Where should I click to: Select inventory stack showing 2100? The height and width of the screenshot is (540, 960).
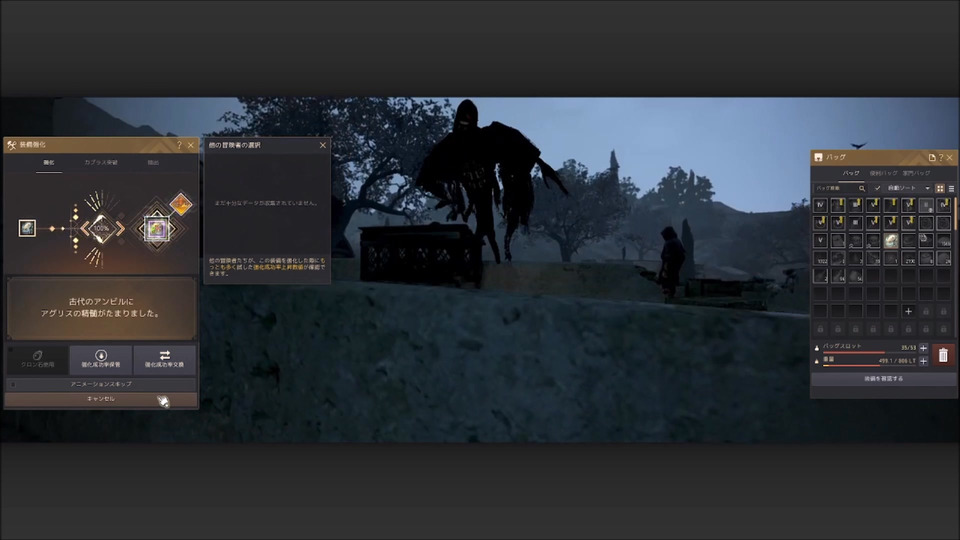click(x=909, y=258)
